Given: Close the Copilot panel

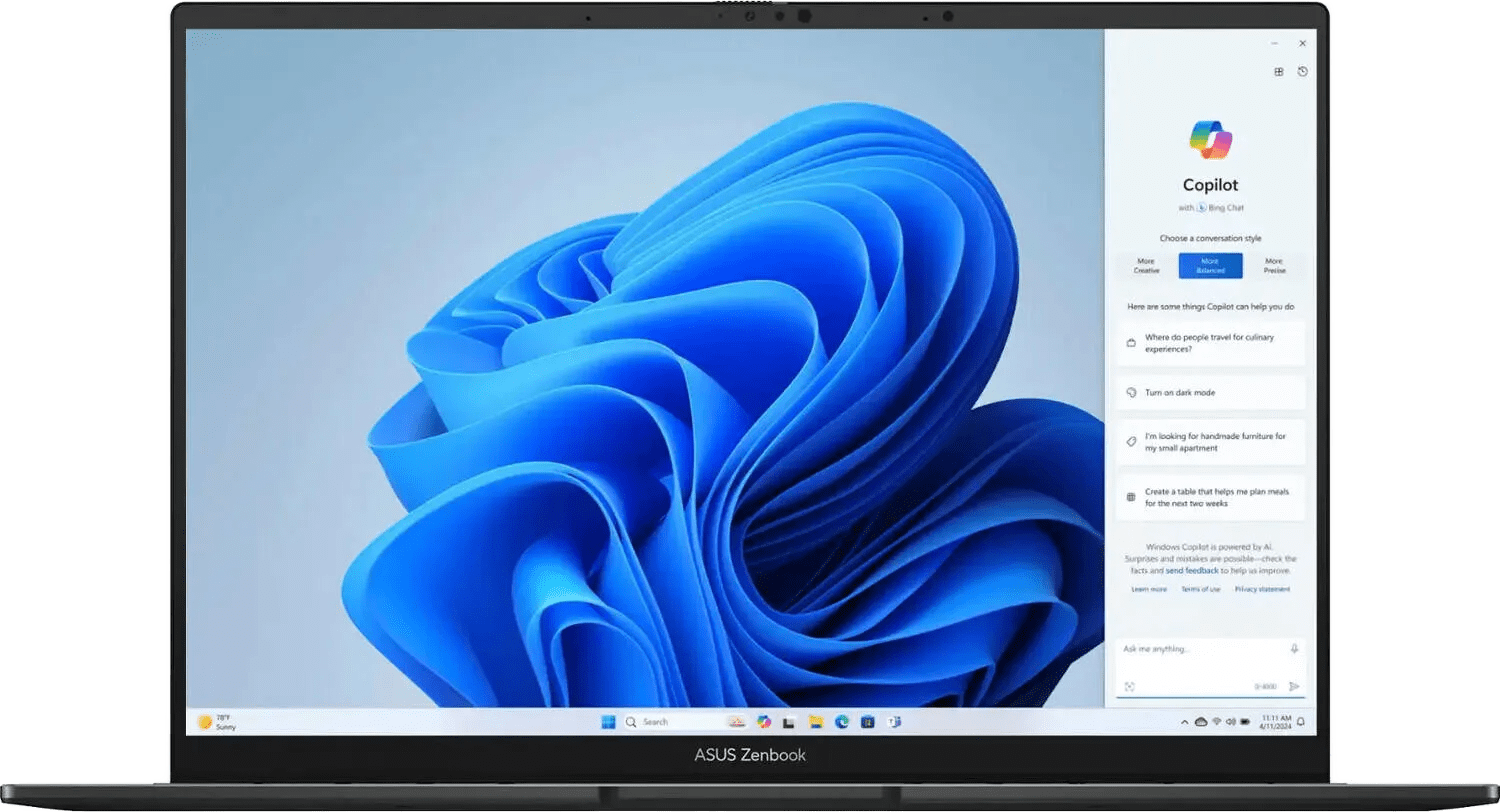Looking at the screenshot, I should [1302, 44].
